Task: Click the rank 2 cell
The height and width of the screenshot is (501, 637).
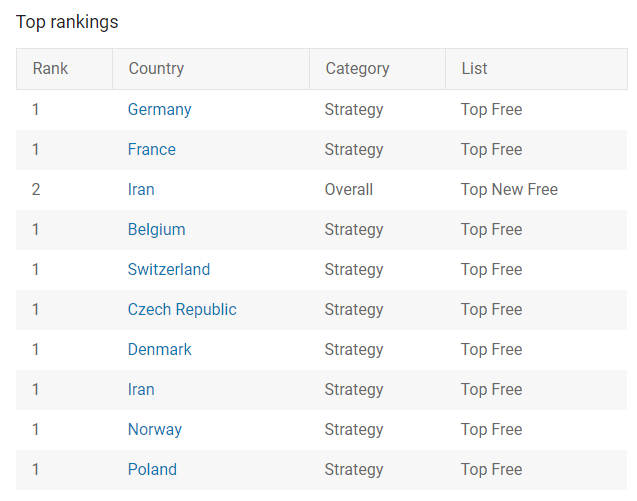Action: click(x=36, y=190)
